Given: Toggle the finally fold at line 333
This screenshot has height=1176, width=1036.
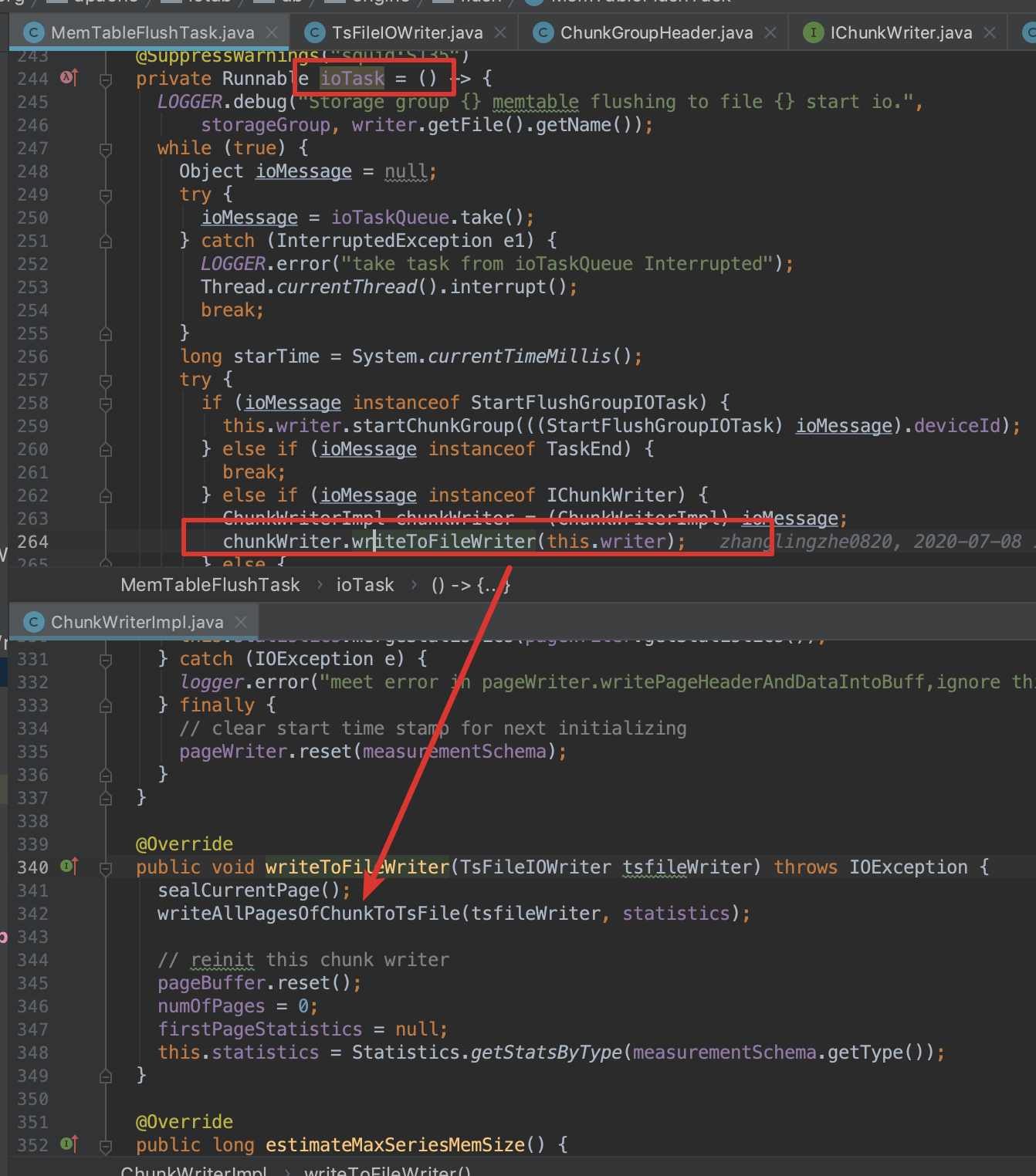Looking at the screenshot, I should (106, 705).
